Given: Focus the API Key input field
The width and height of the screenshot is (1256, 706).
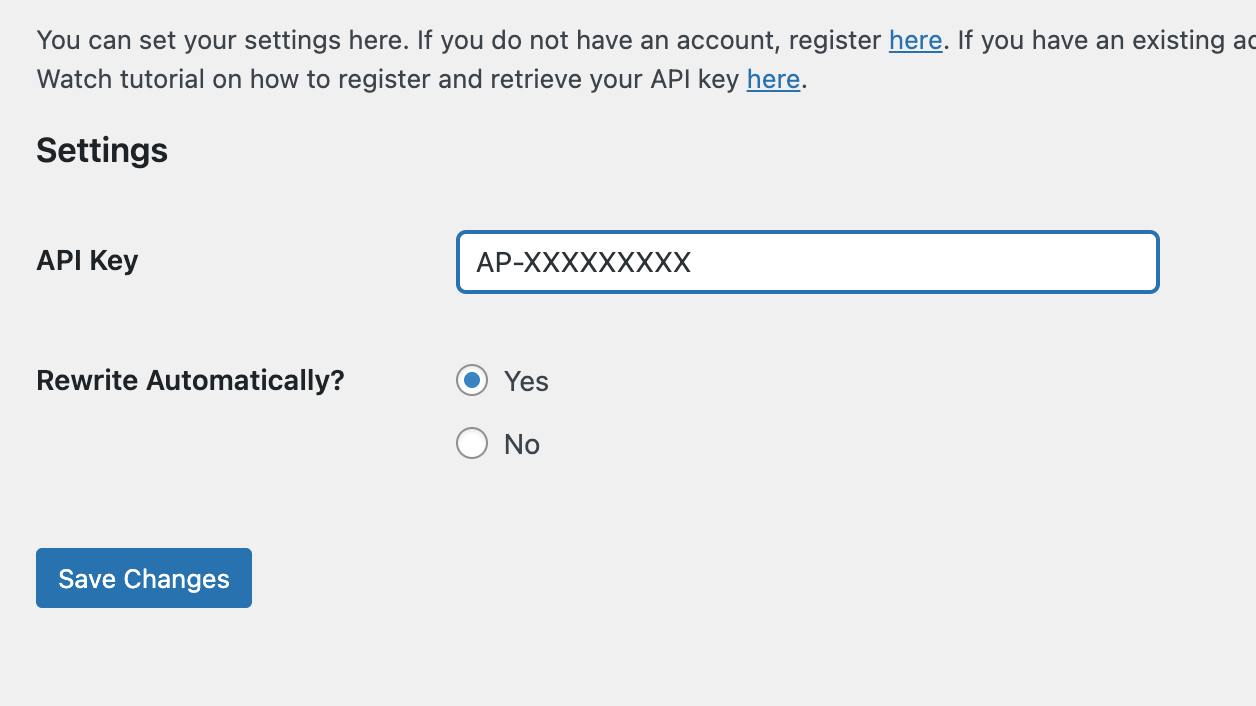Looking at the screenshot, I should [808, 262].
